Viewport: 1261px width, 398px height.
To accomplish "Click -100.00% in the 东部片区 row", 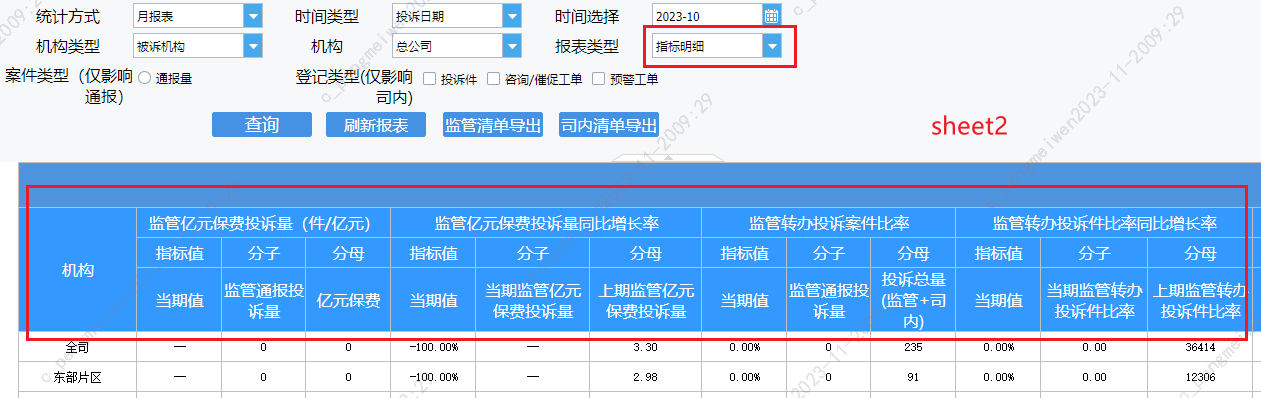I will tap(433, 376).
